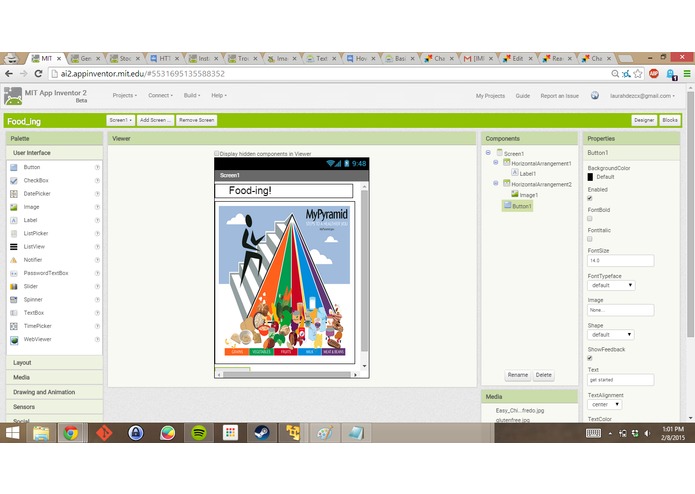Open File Explorer from the taskbar

[x=41, y=433]
